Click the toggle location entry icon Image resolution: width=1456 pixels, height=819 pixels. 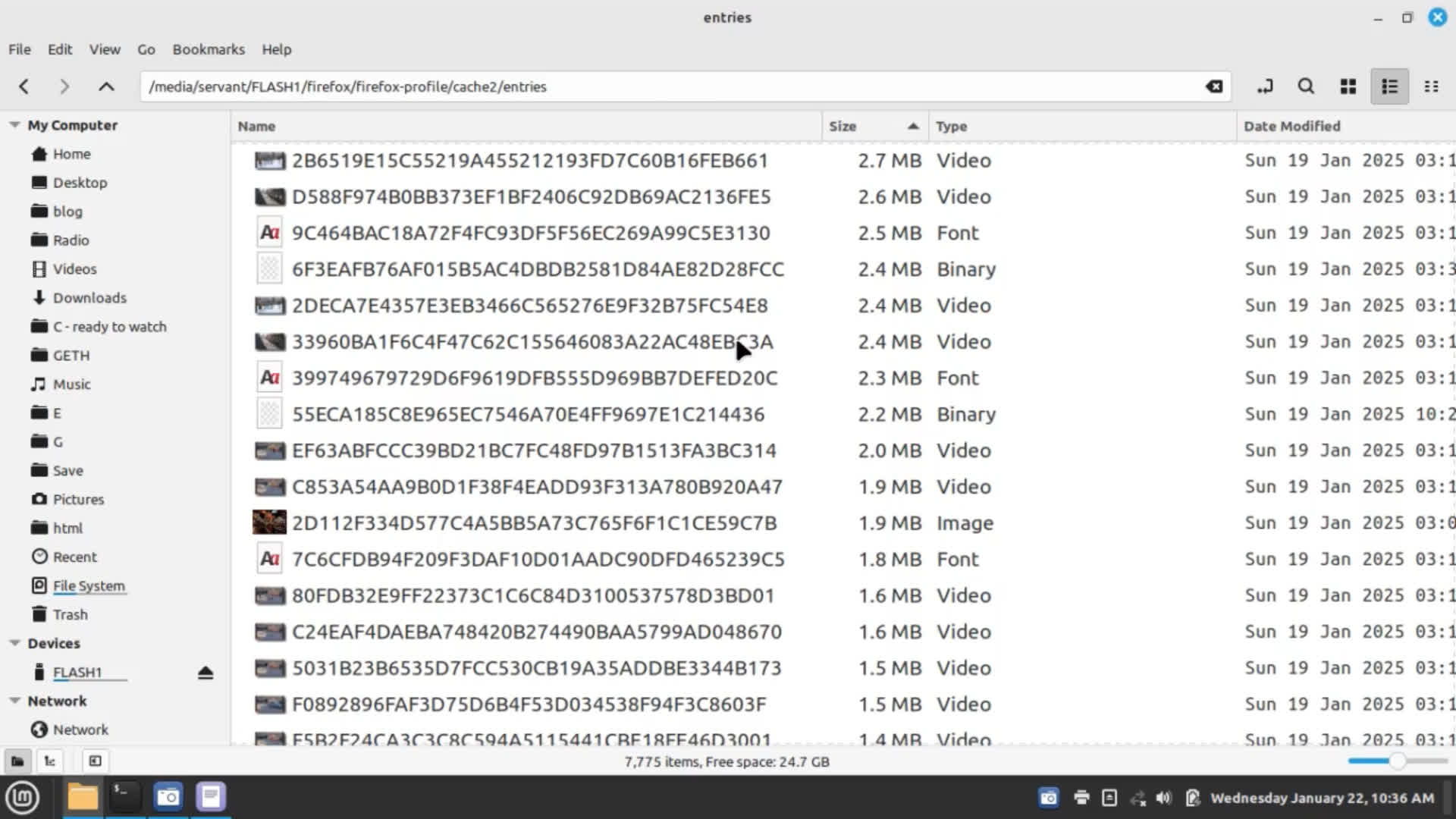(x=1264, y=86)
